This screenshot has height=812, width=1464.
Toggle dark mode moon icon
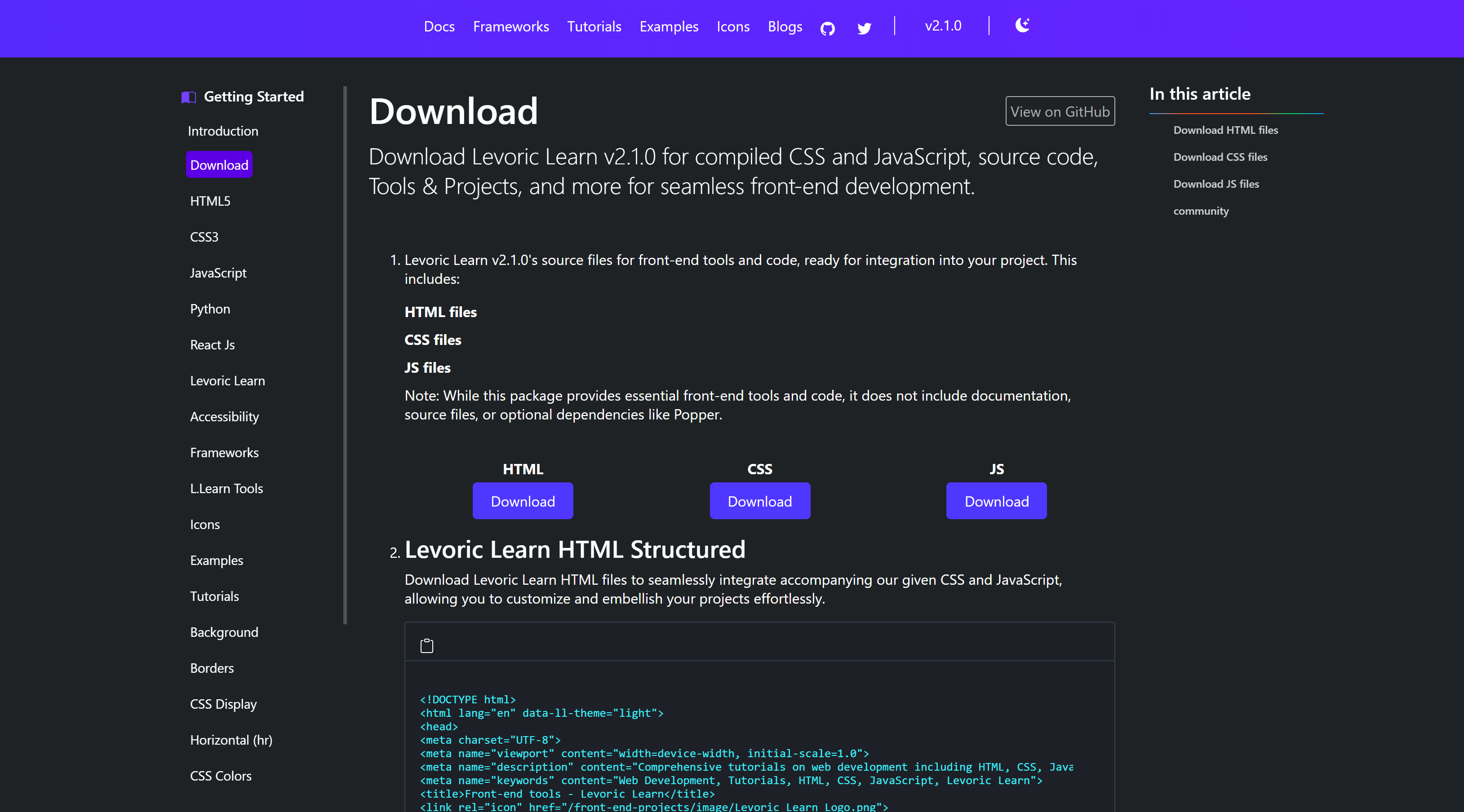click(1022, 25)
